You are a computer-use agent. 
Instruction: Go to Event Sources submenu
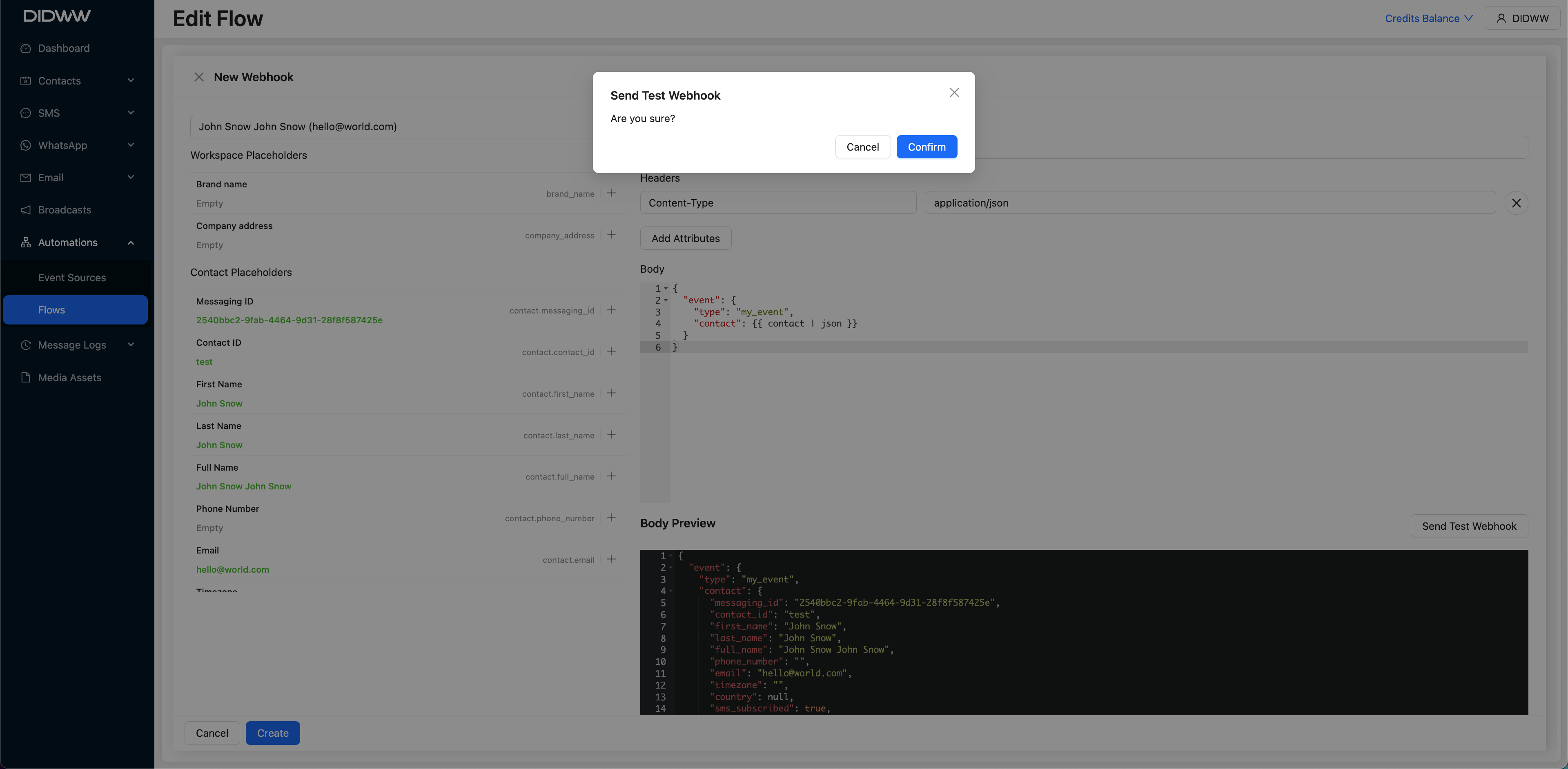[72, 278]
